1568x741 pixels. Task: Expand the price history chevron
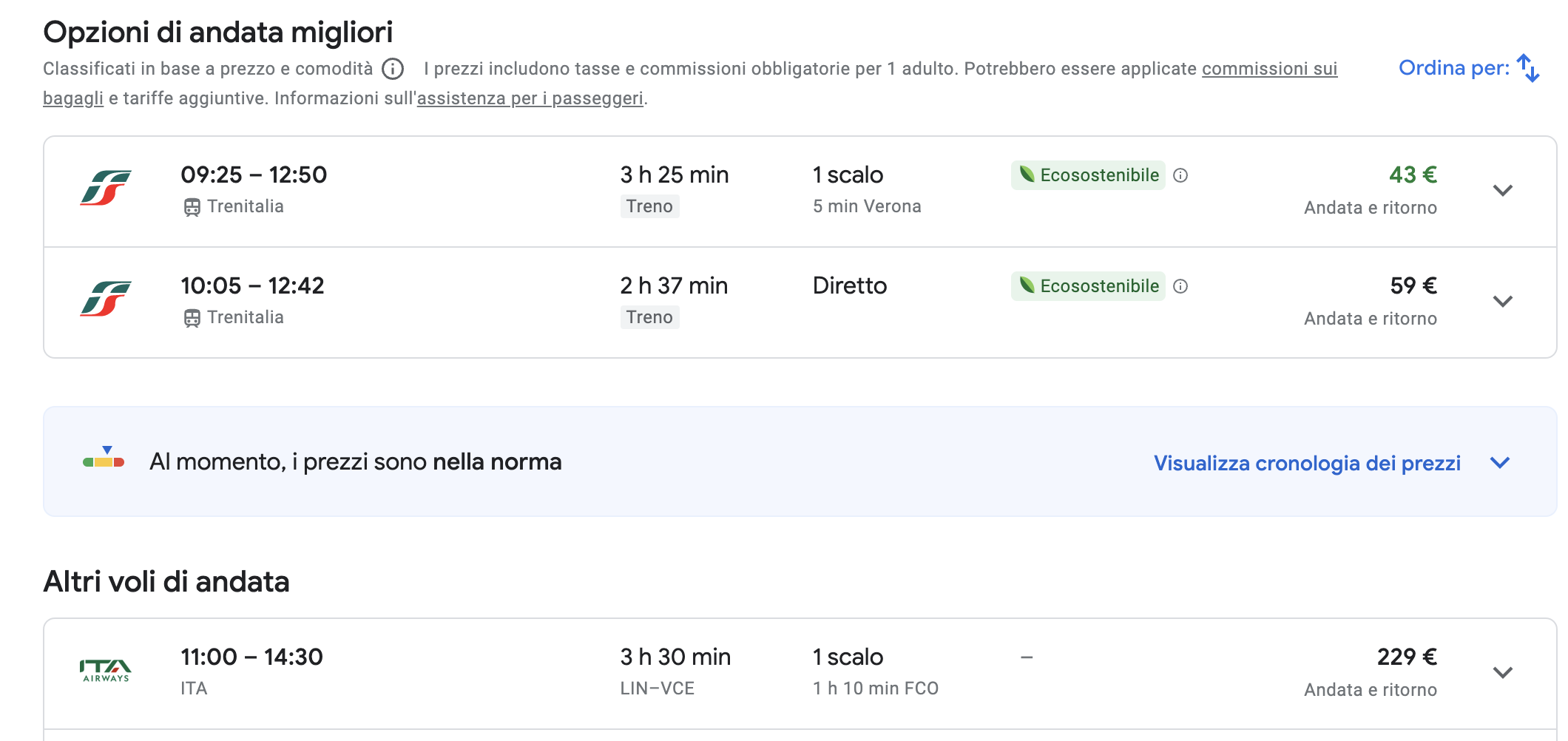pos(1500,463)
